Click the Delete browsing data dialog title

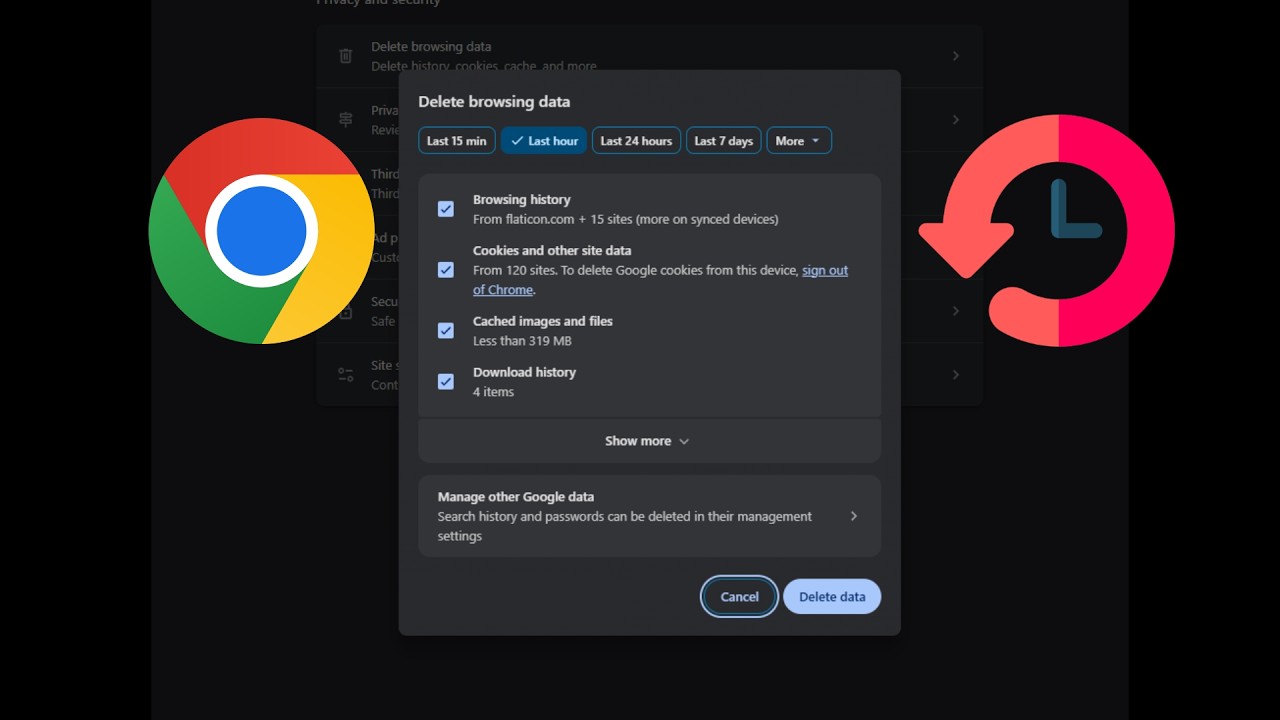(x=494, y=102)
